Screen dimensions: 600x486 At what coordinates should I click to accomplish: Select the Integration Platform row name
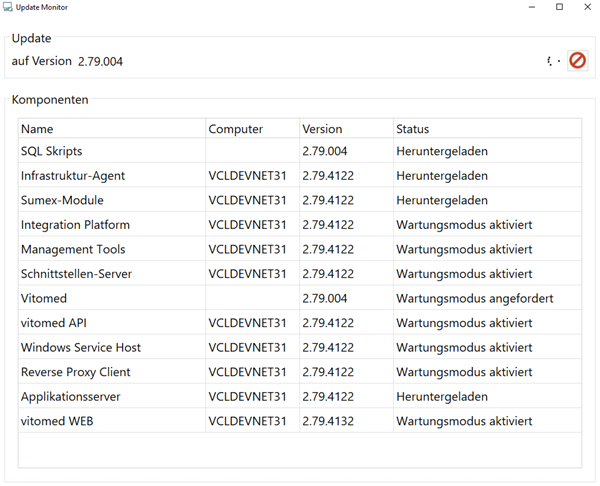[75, 225]
